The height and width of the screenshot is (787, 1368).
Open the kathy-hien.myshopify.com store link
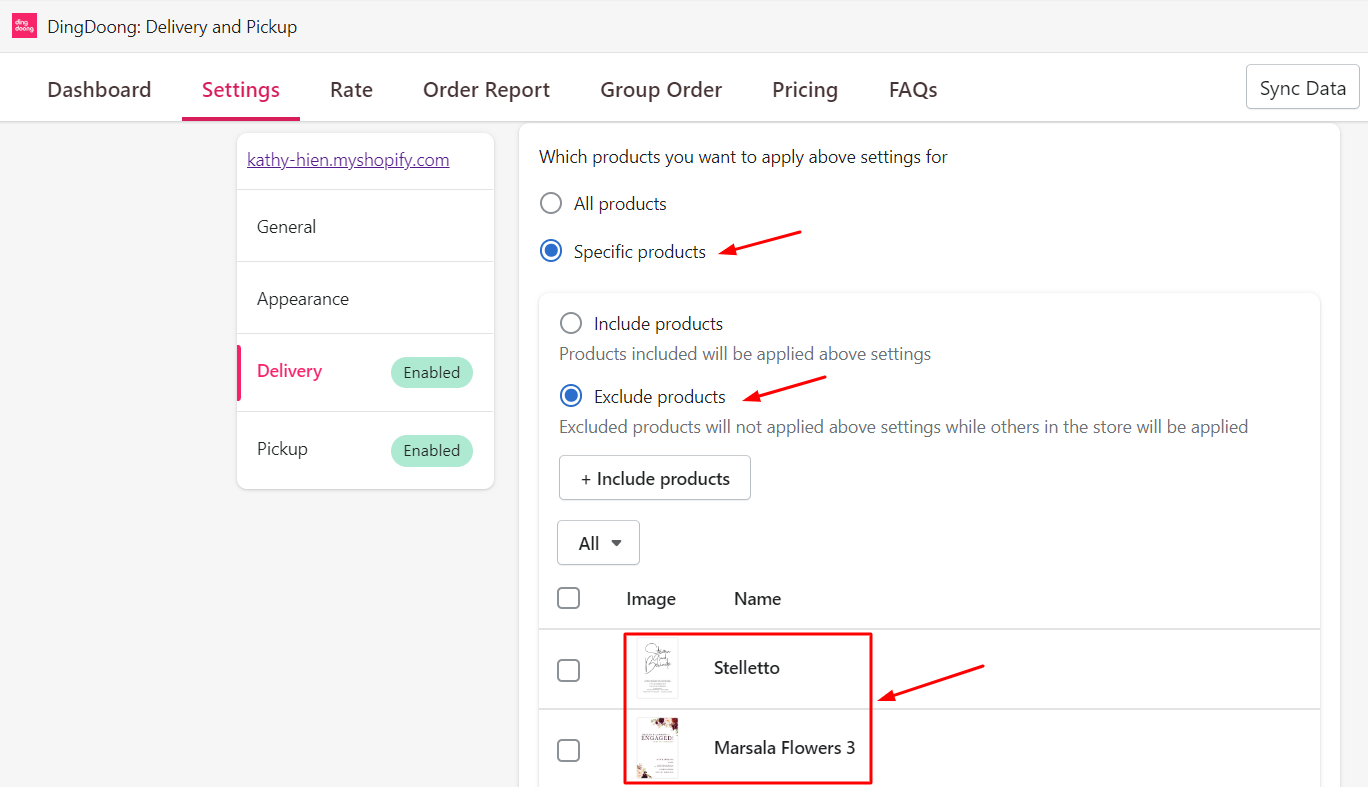pyautogui.click(x=348, y=160)
